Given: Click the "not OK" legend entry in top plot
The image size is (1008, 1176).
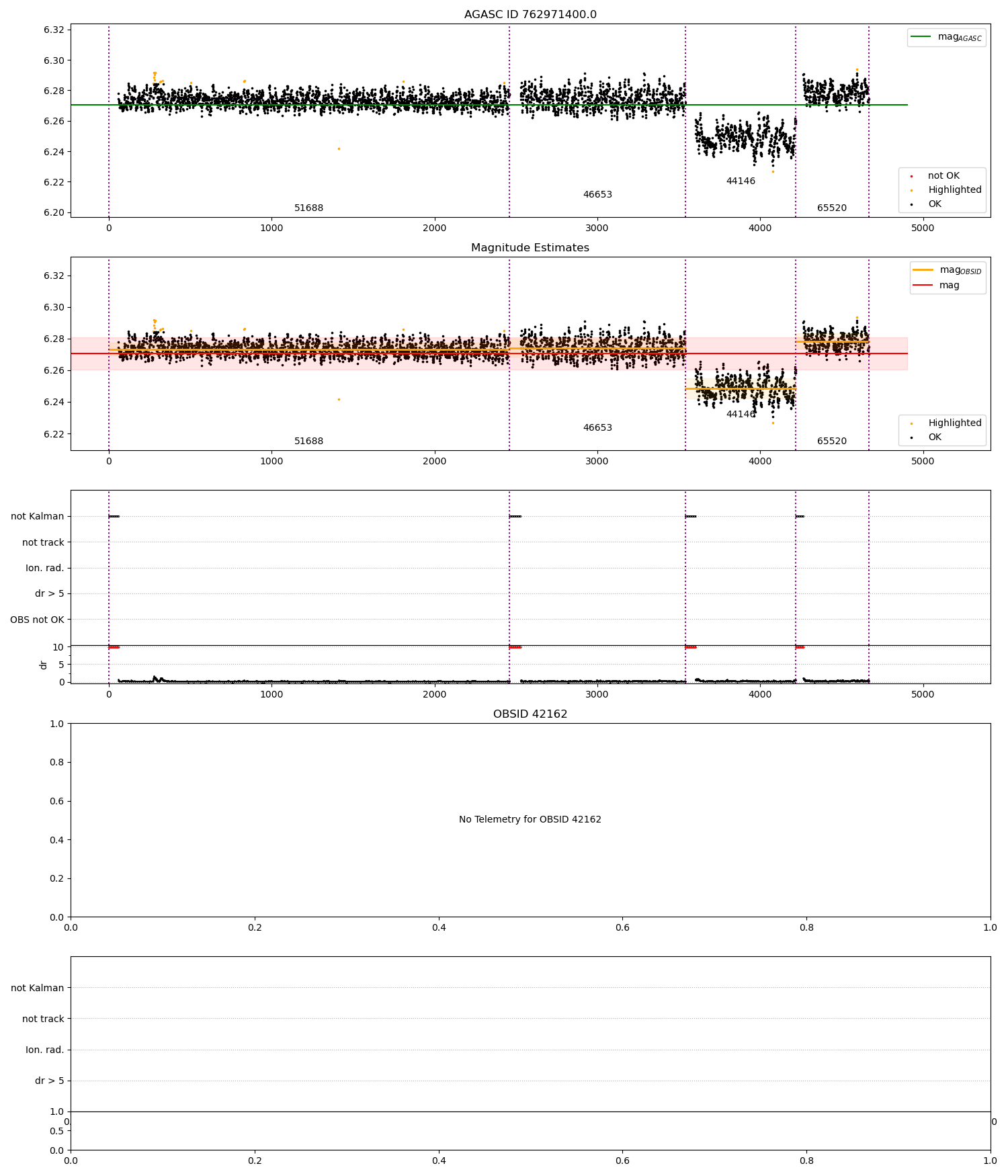Looking at the screenshot, I should (x=935, y=176).
